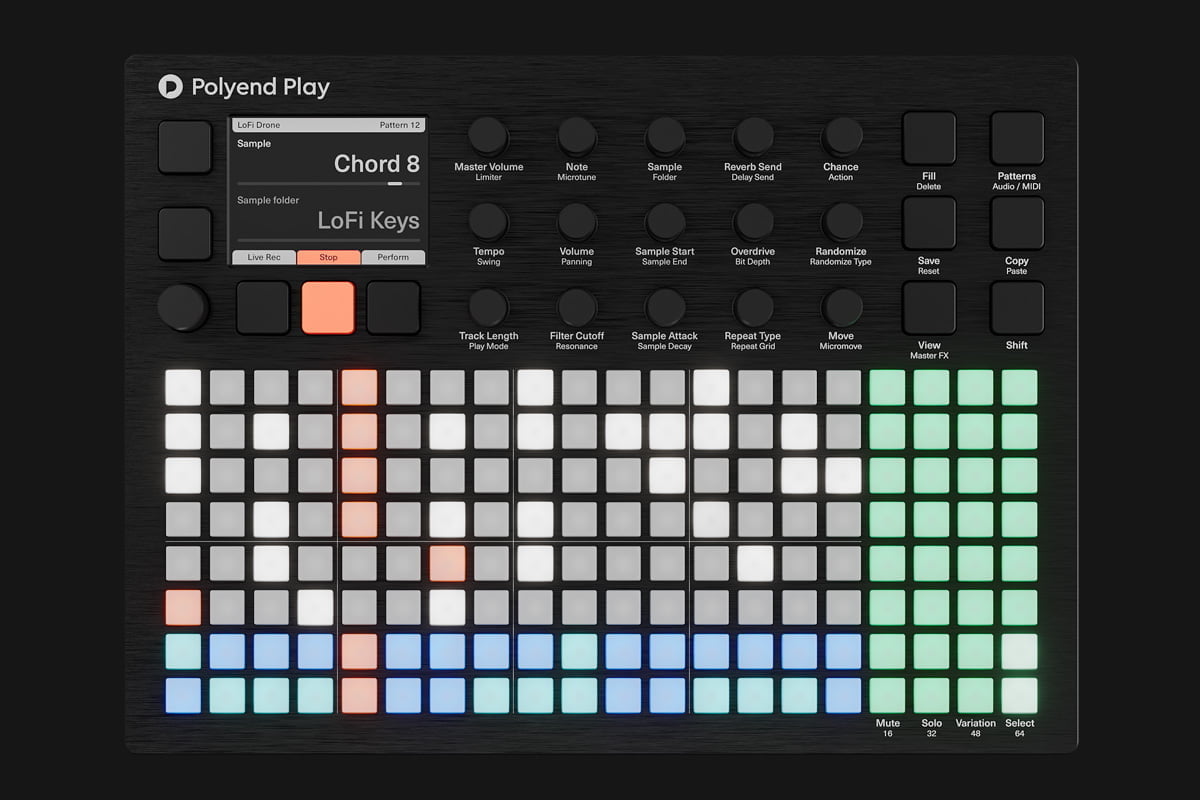Click the screen encoder knob beside transport buttons
Screen dimensions: 1200x800
pos(183,307)
